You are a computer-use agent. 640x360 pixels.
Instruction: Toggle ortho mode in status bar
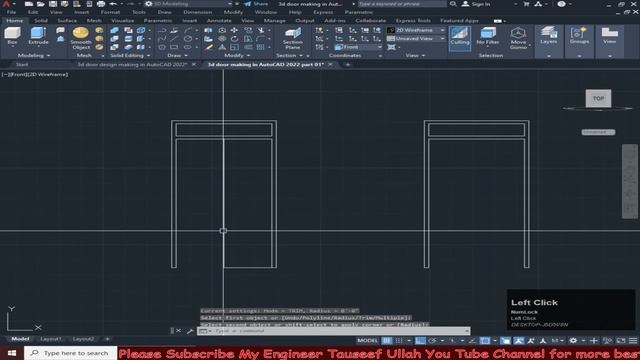[420, 340]
